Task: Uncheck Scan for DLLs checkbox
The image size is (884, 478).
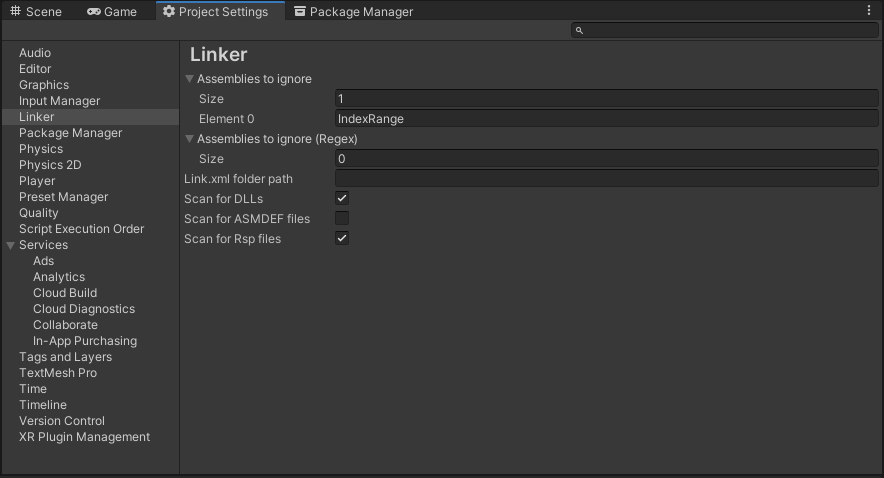Action: pos(342,198)
